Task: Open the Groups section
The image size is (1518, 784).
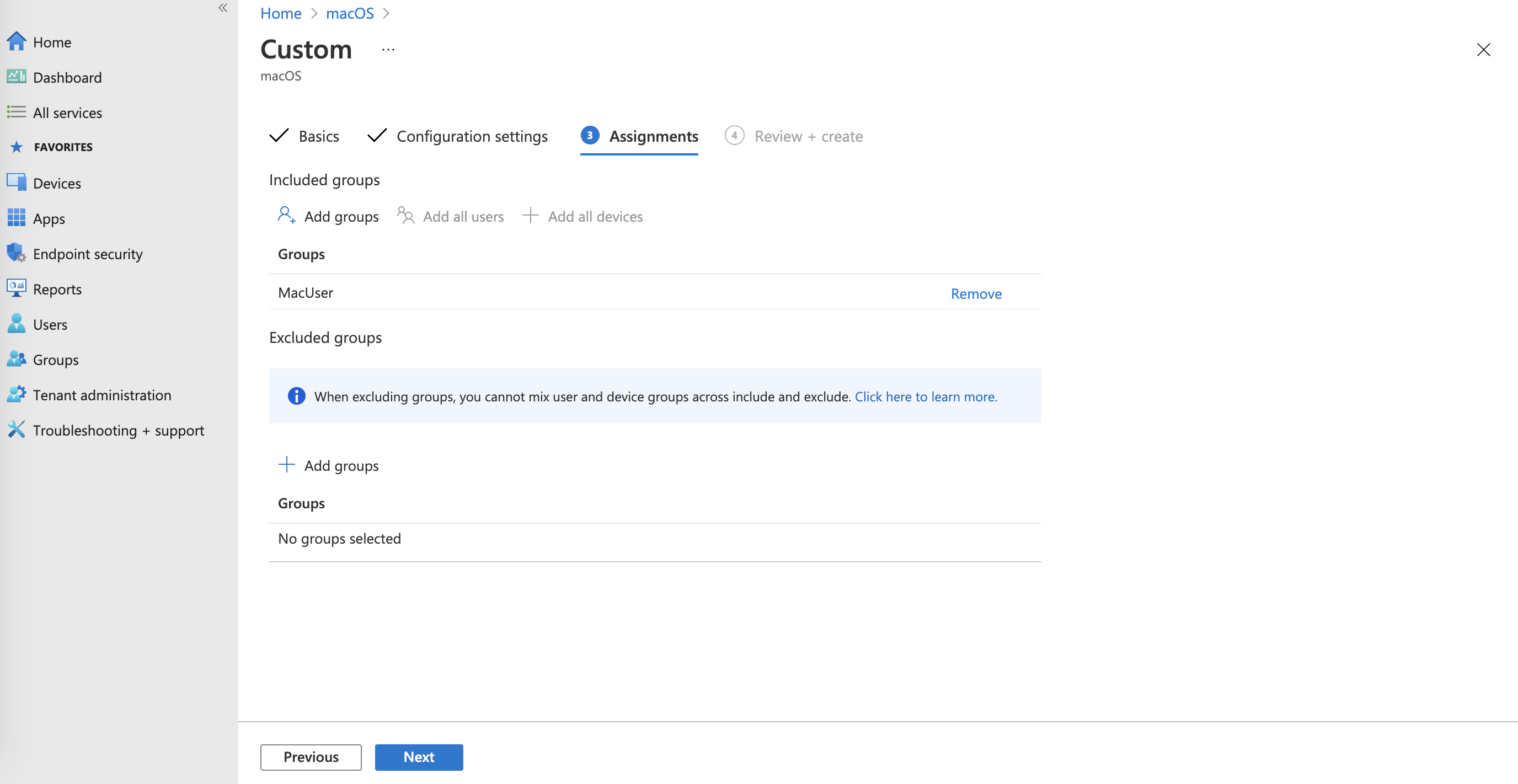Action: coord(55,359)
